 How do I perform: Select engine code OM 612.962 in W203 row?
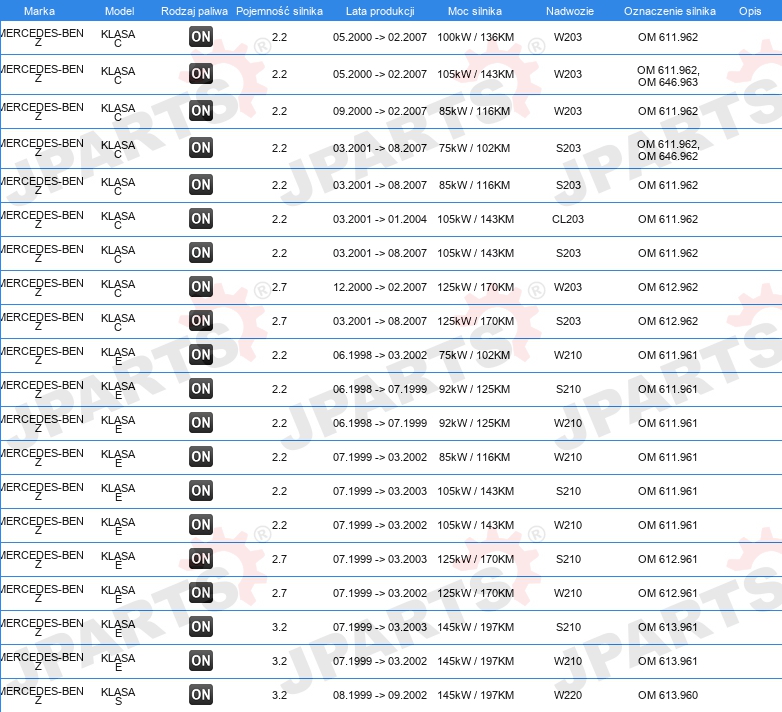[x=668, y=287]
